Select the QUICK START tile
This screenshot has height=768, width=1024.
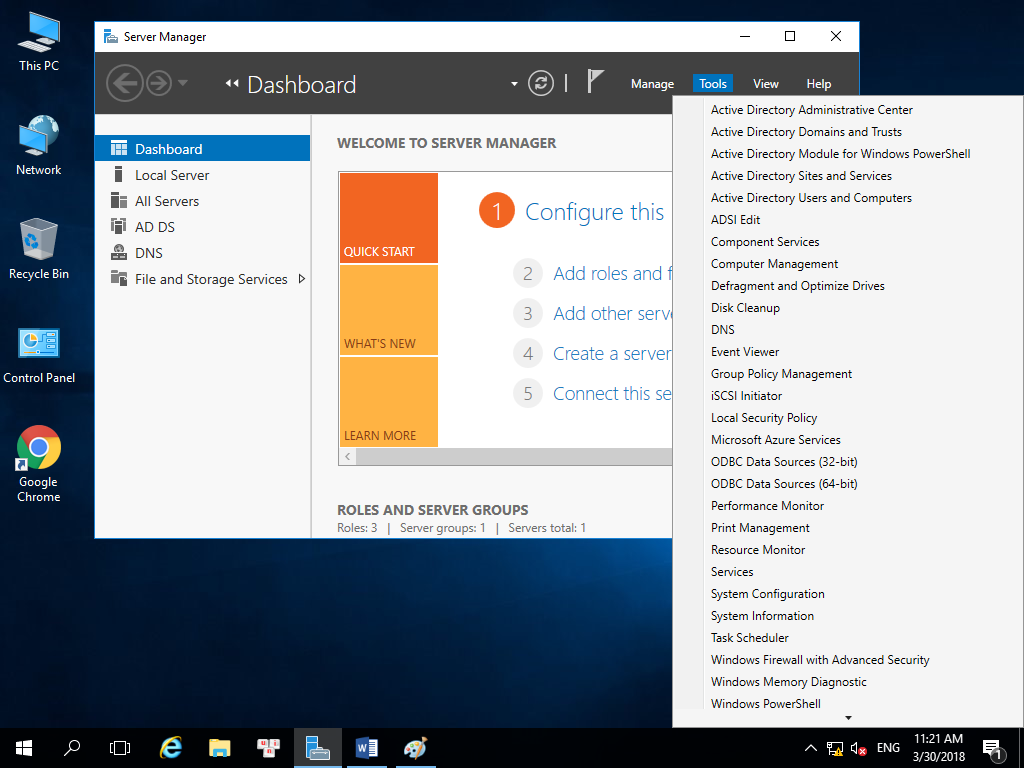tap(389, 217)
